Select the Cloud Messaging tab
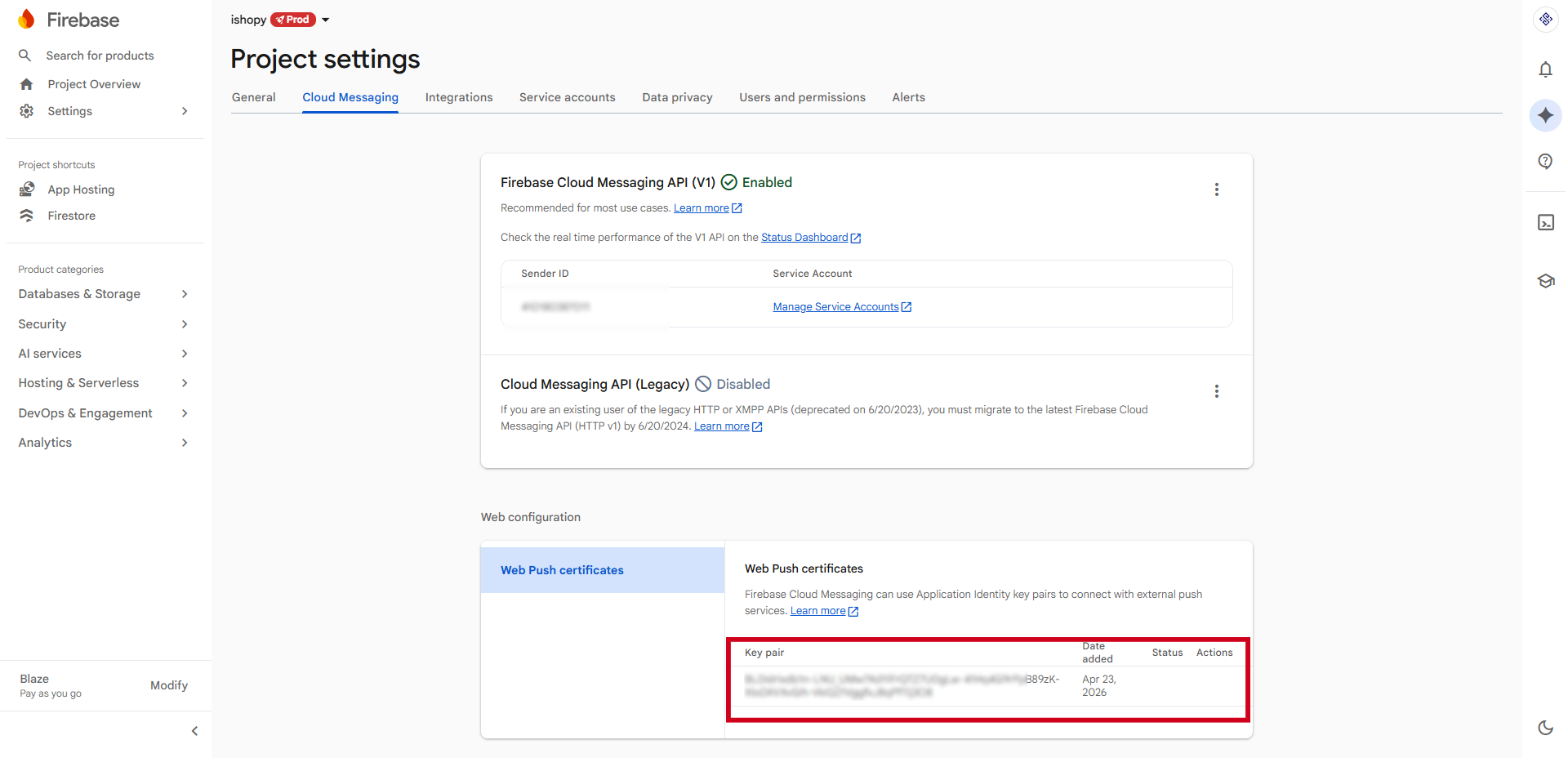 [350, 97]
